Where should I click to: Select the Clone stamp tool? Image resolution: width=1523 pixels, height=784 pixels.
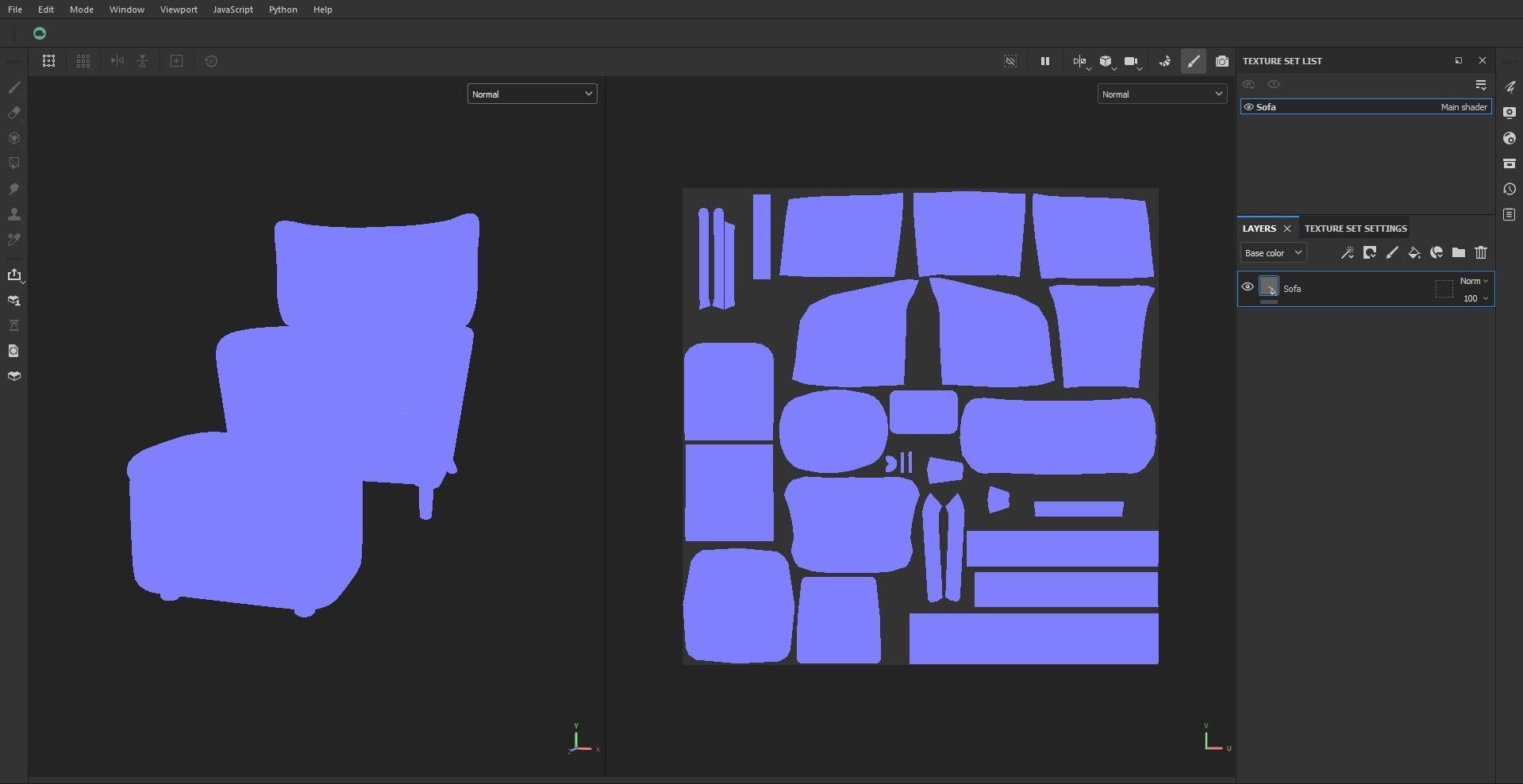coord(14,214)
